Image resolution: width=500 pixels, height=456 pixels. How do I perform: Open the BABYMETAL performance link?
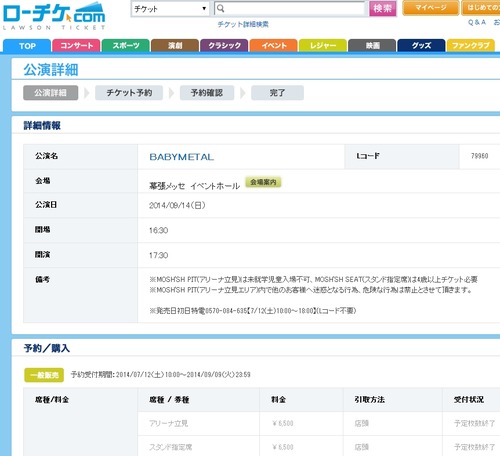(182, 157)
